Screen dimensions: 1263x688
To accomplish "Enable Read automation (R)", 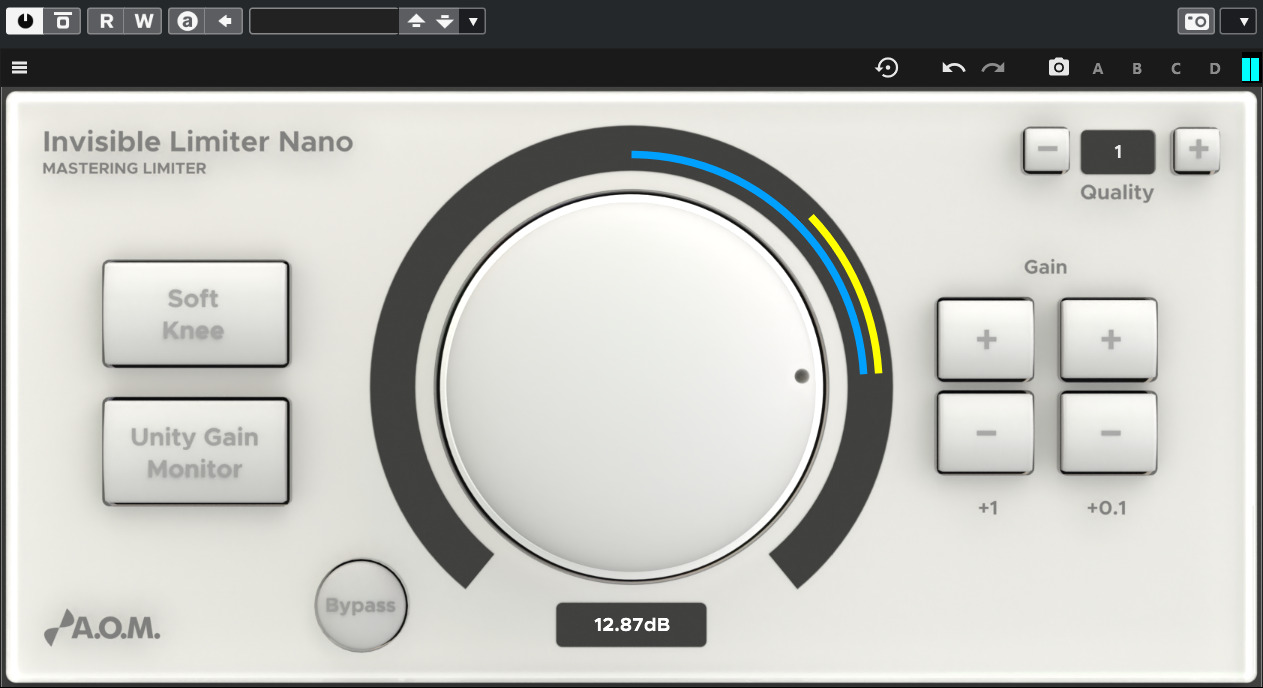I will (x=106, y=21).
